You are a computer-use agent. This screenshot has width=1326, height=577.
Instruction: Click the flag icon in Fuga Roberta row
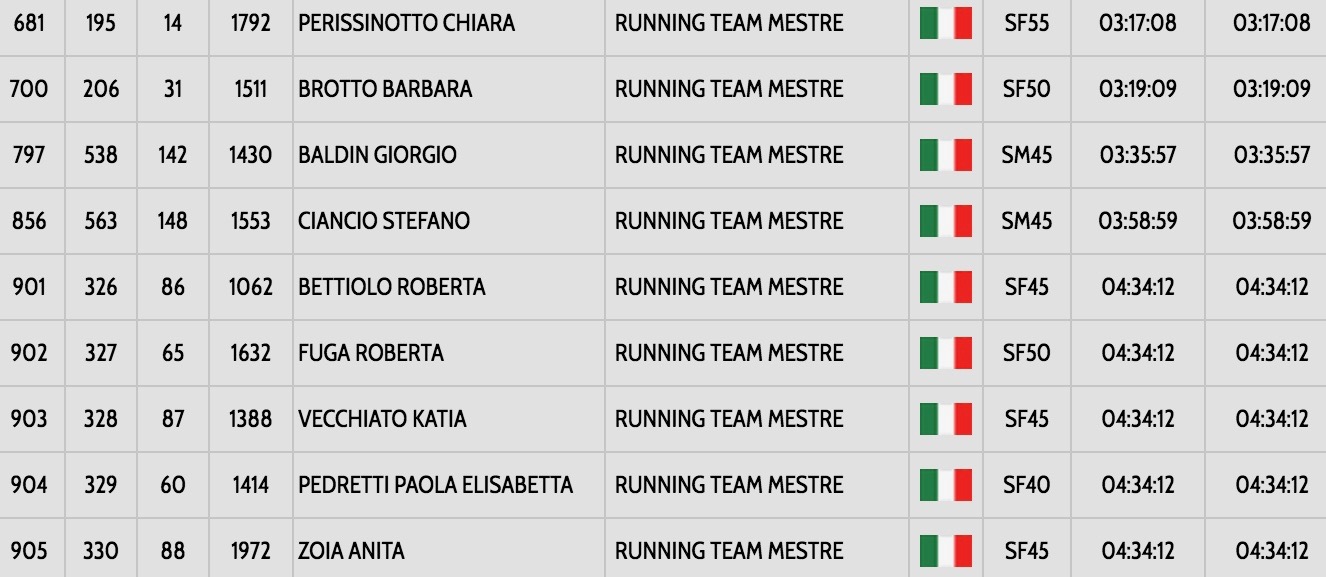point(945,353)
